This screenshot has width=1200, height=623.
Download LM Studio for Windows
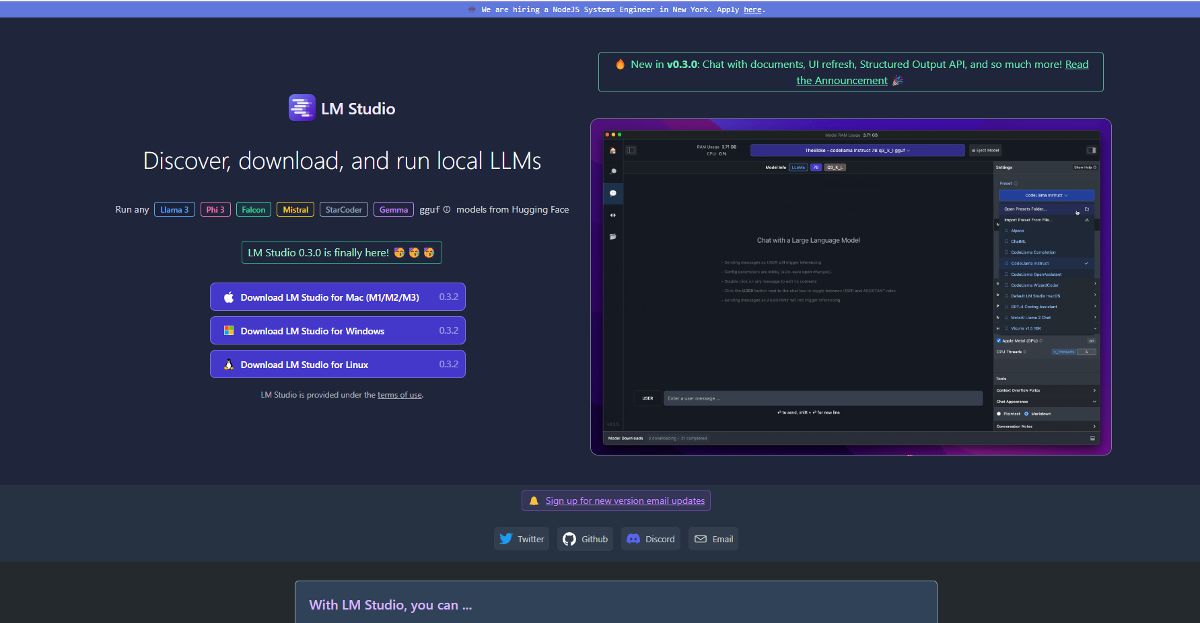pos(340,330)
